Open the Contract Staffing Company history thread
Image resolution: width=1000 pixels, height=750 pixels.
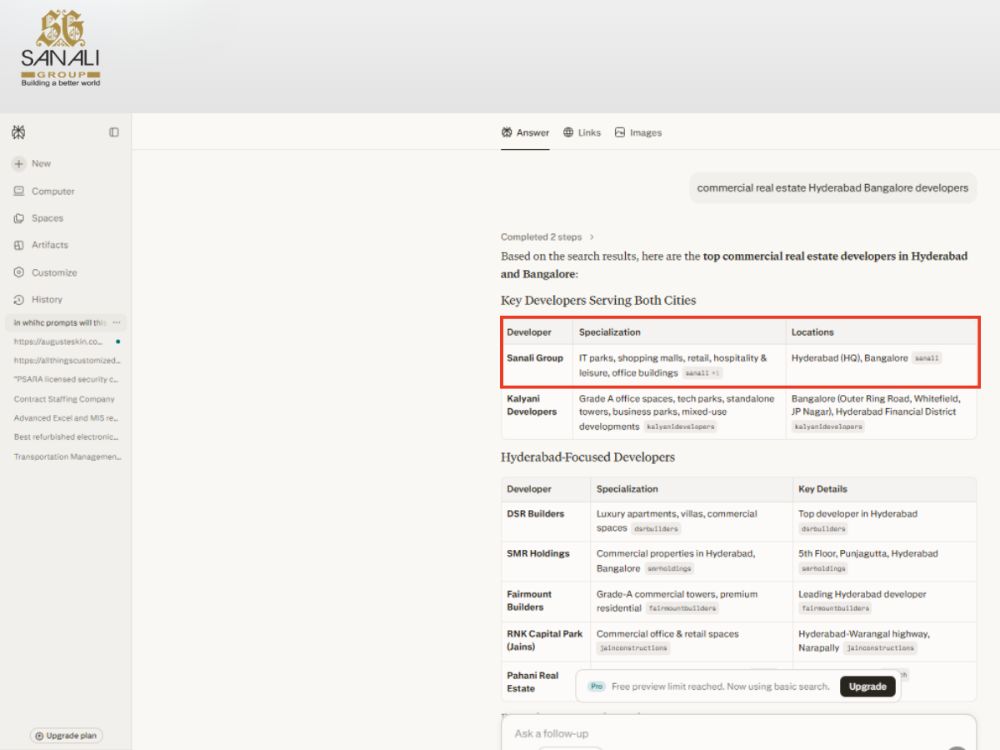[x=64, y=399]
